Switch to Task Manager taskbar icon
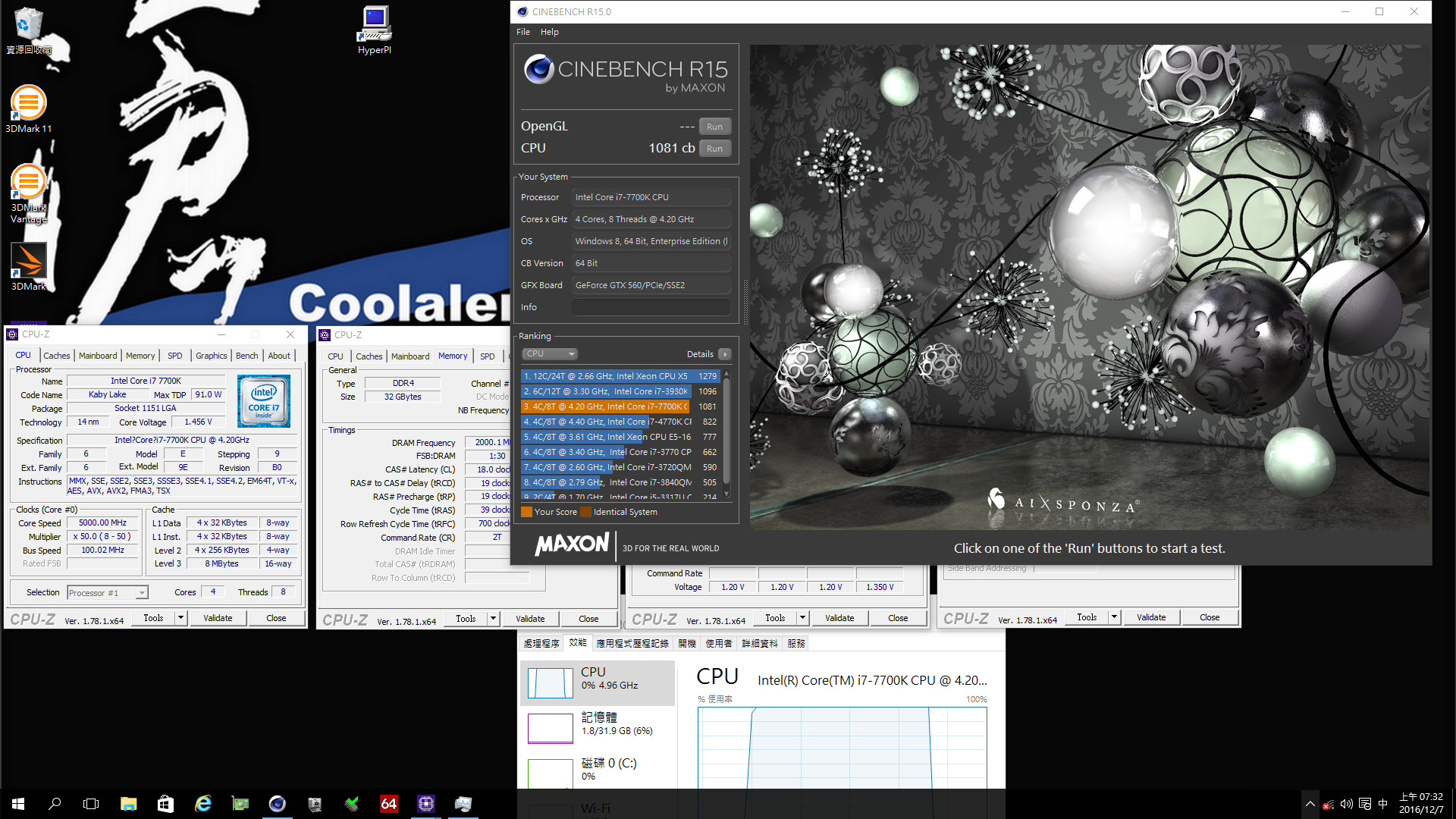Screen dimensions: 1456x819 463,804
